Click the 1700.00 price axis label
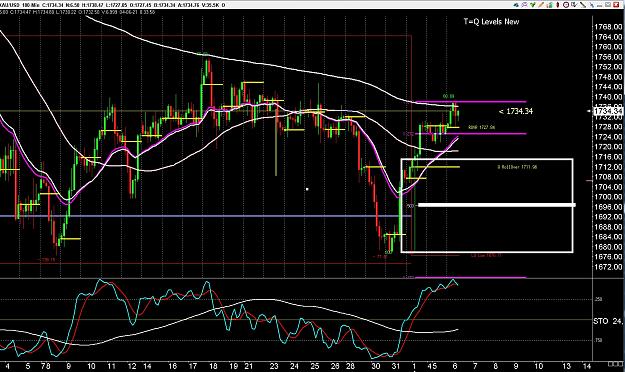 (608, 197)
